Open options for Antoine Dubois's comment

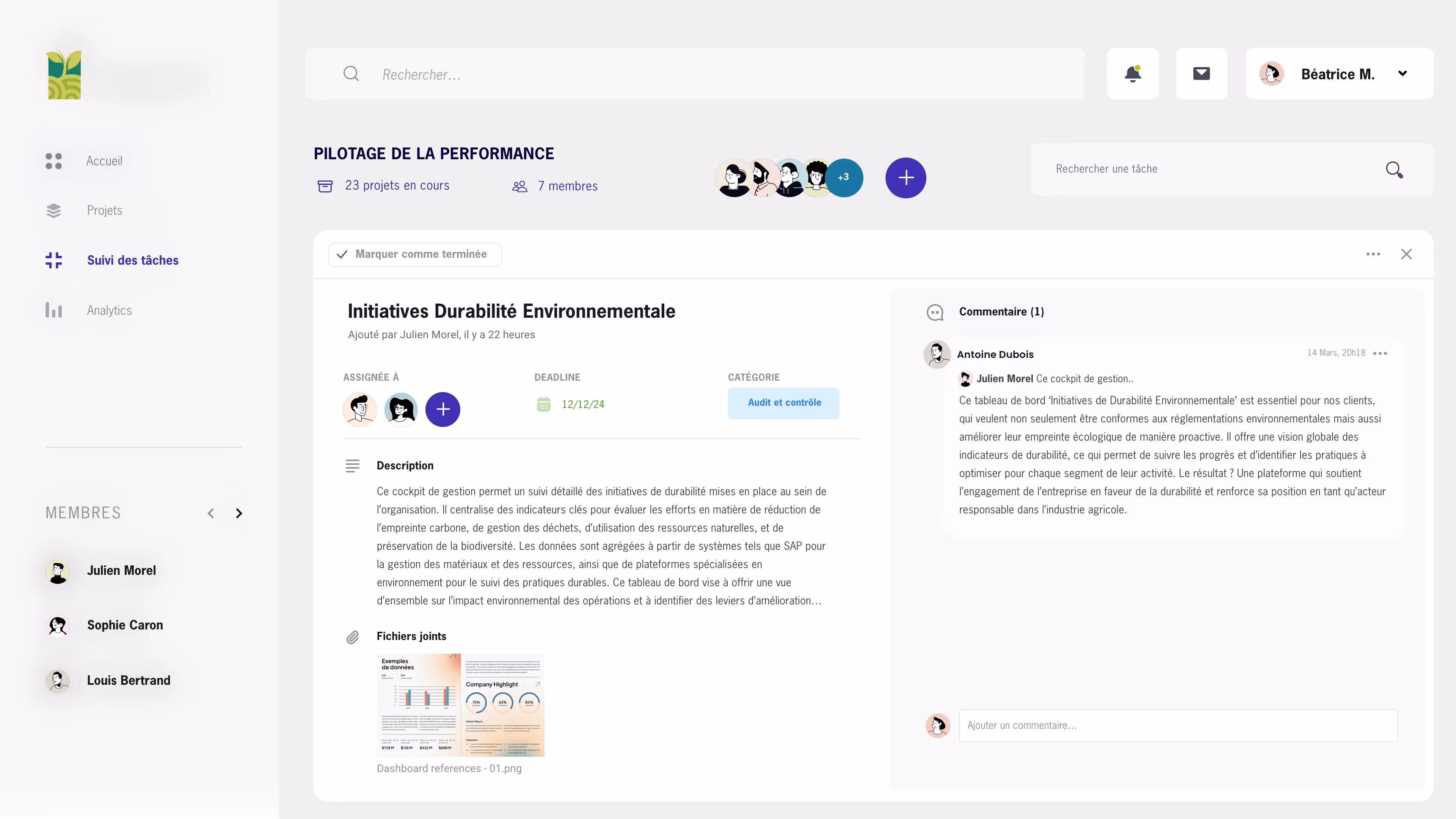tap(1380, 353)
